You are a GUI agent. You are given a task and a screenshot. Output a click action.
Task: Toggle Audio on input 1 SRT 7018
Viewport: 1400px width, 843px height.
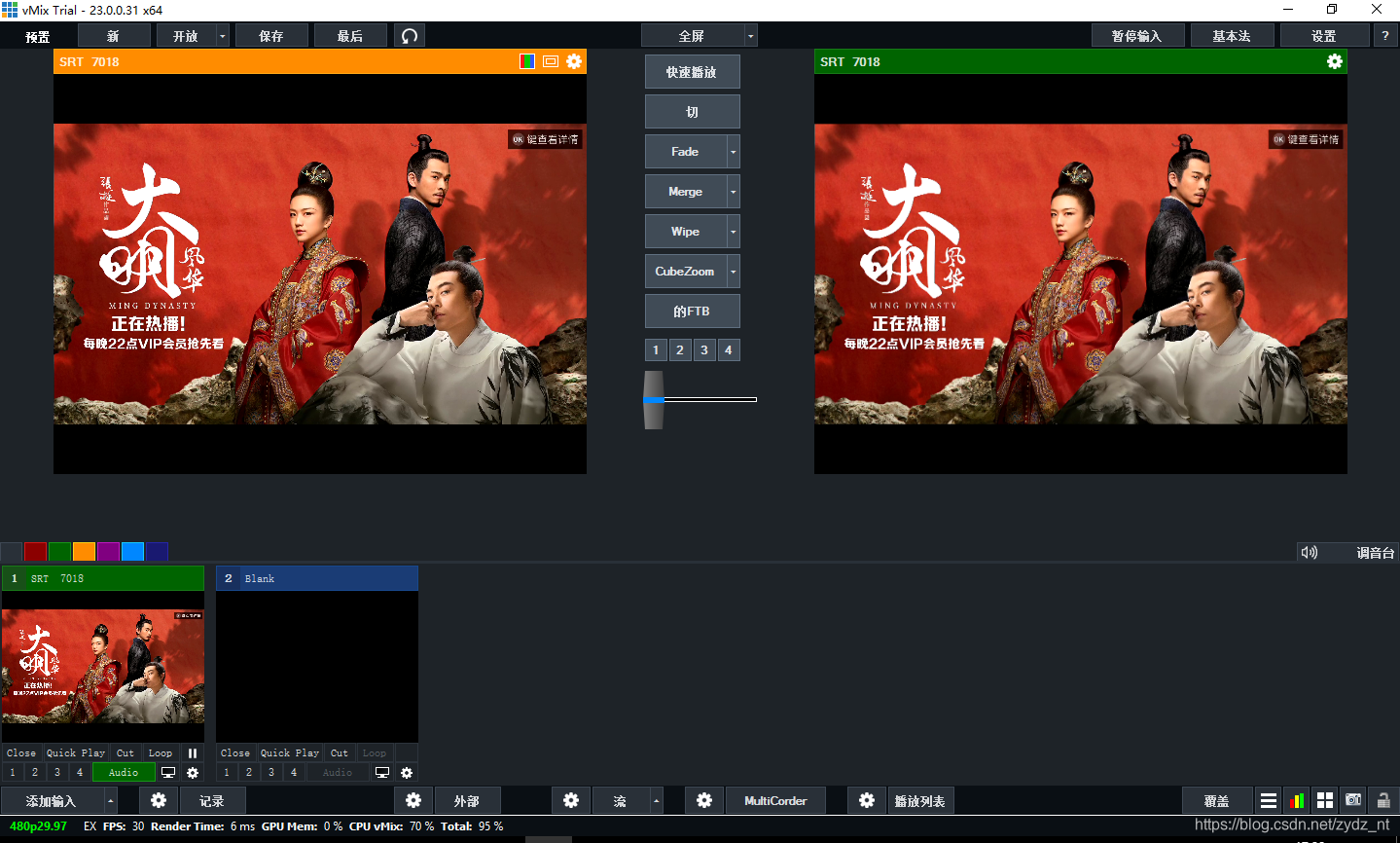point(124,773)
